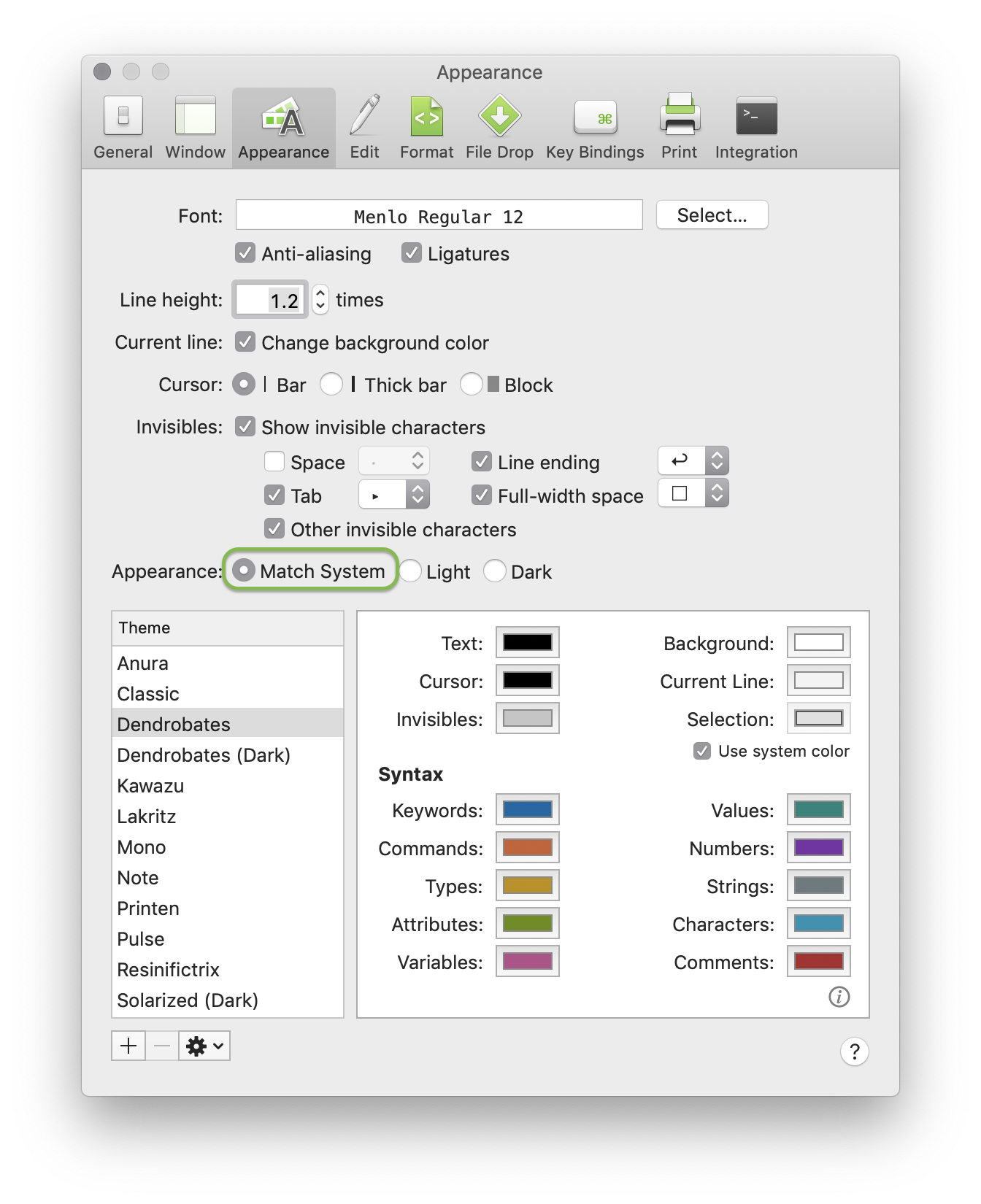This screenshot has width=981, height=1204.
Task: Open the Line ending symbol popup
Action: 693,460
